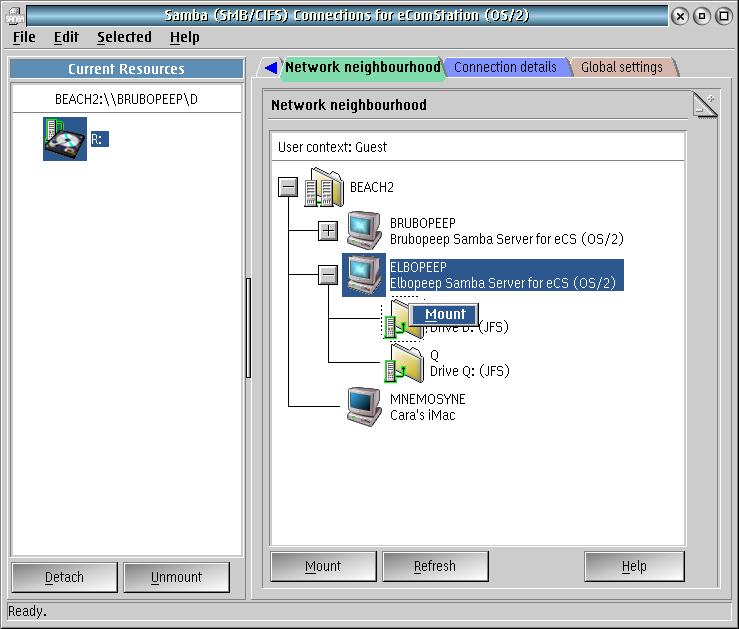The image size is (739, 629).
Task: Click the BRUBOPEEP computer icon
Action: click(364, 230)
